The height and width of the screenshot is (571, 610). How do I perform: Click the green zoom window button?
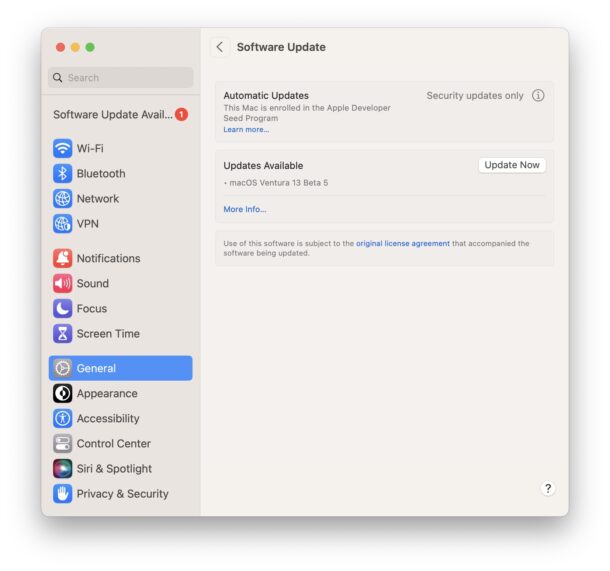tap(90, 47)
